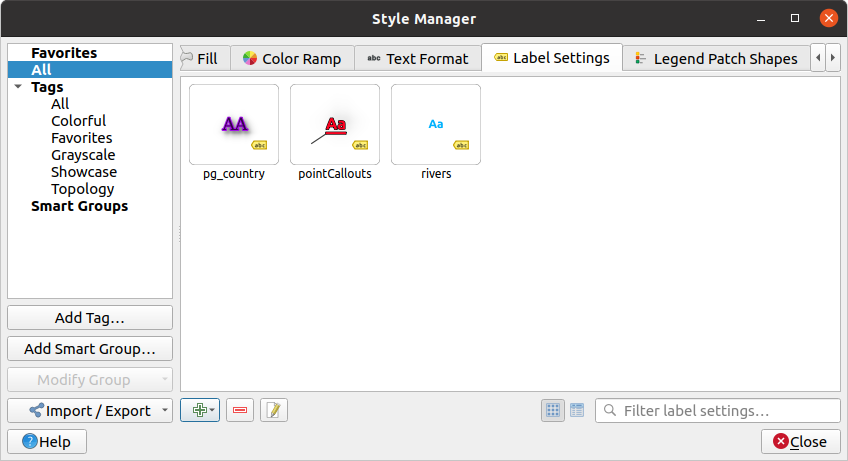This screenshot has height=461, width=848.
Task: Switch to the Text Format tab
Action: (417, 58)
